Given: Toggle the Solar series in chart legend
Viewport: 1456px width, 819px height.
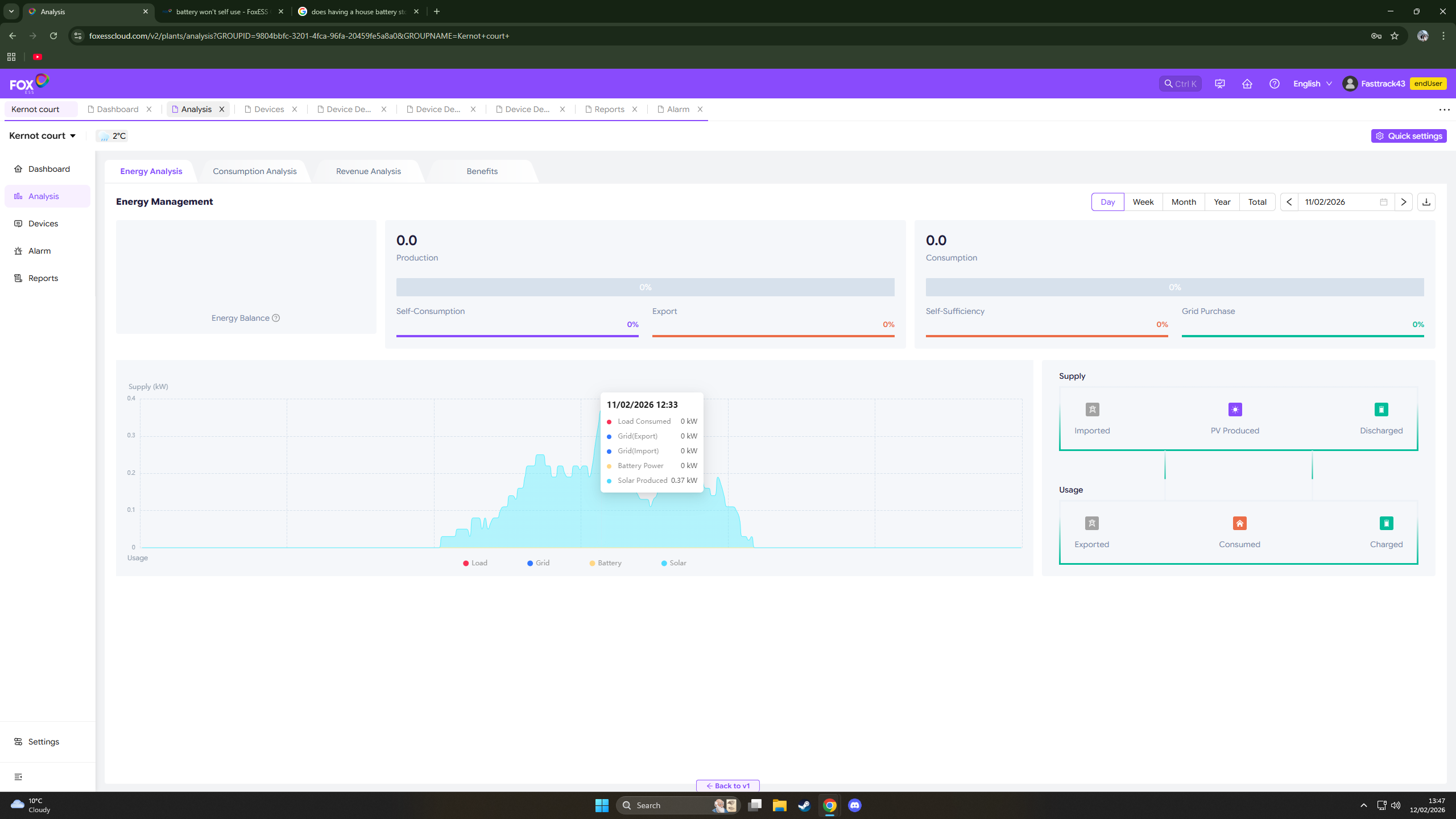Looking at the screenshot, I should pyautogui.click(x=673, y=563).
